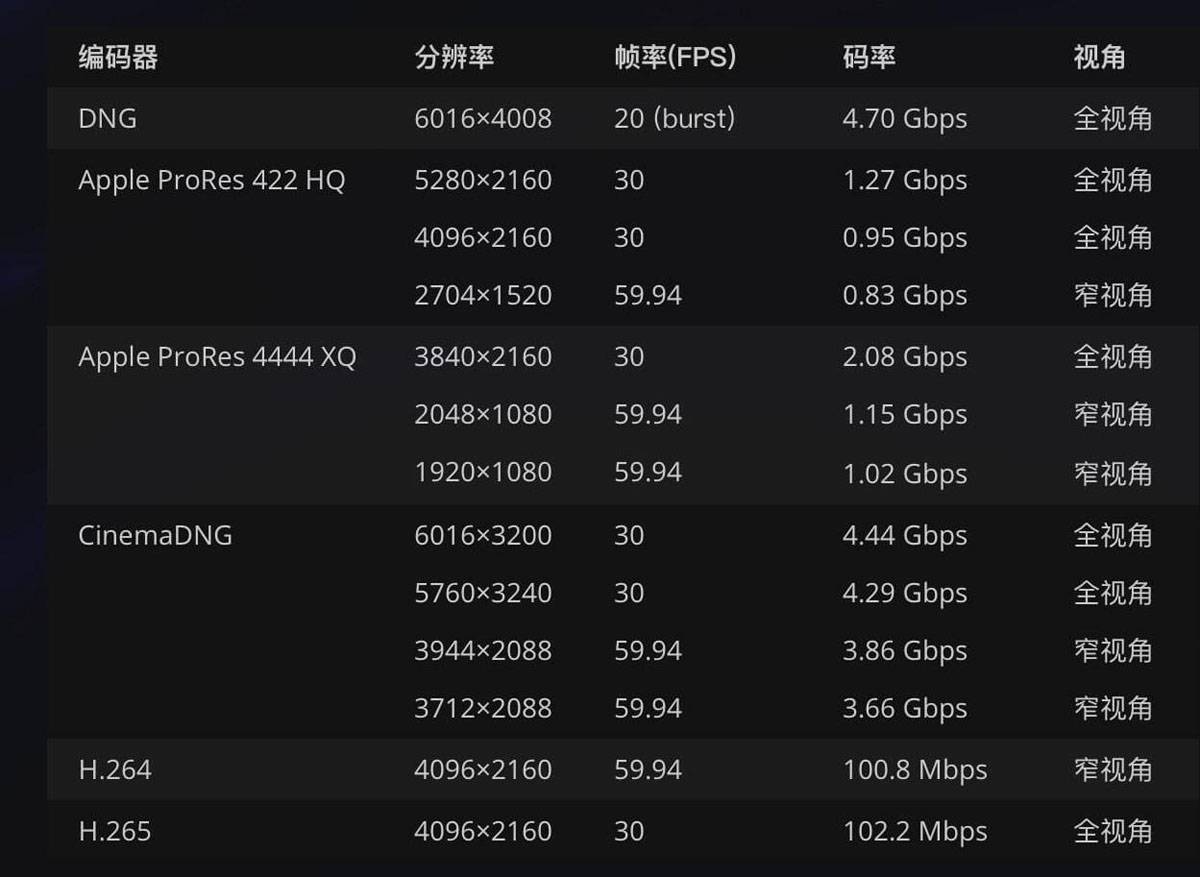Viewport: 1200px width, 877px height.
Task: Select the H.265 encoder cell
Action: click(x=115, y=831)
